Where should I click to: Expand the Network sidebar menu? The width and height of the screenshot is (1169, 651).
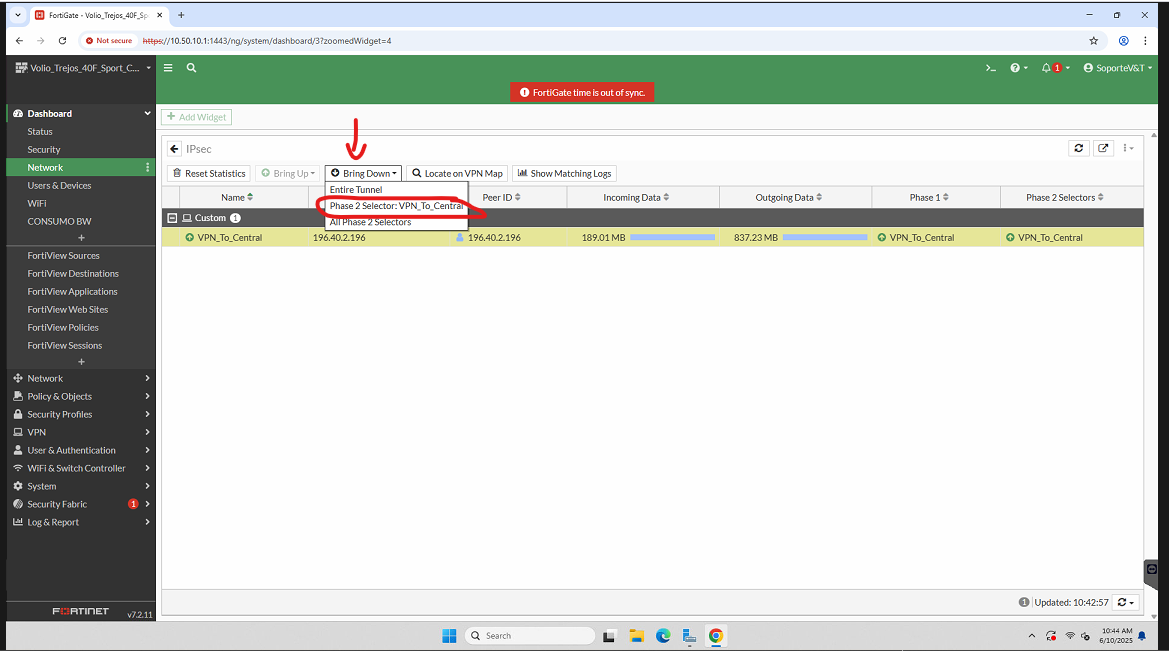pos(81,379)
